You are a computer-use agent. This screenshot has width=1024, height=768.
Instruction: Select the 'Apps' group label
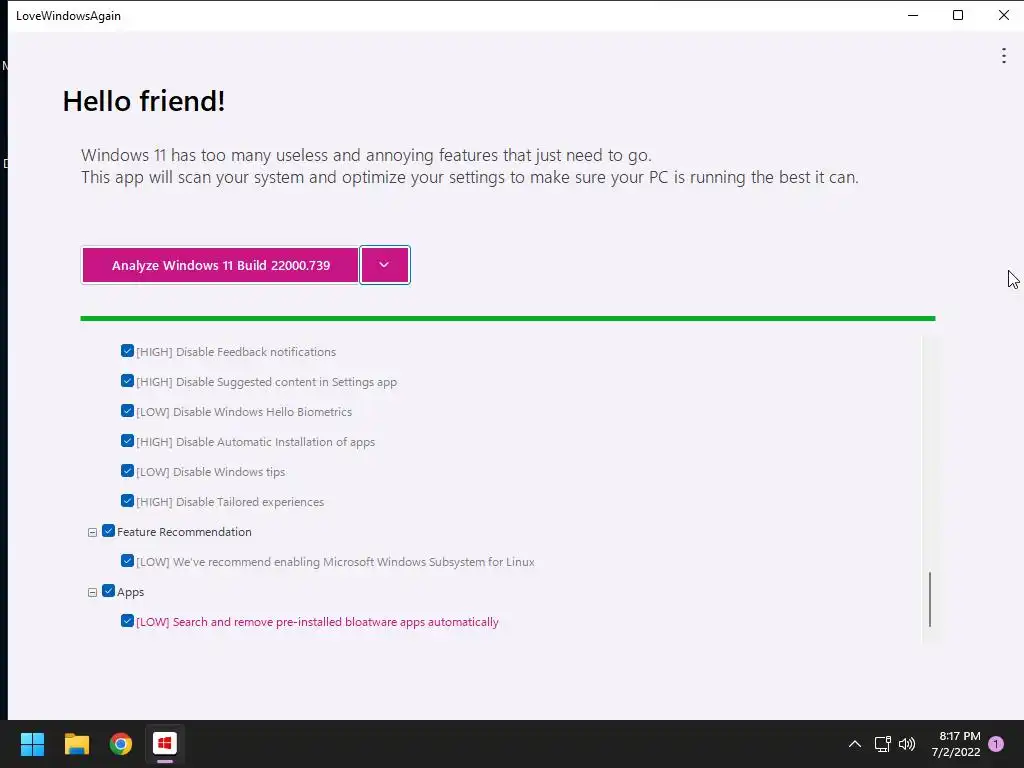click(131, 592)
